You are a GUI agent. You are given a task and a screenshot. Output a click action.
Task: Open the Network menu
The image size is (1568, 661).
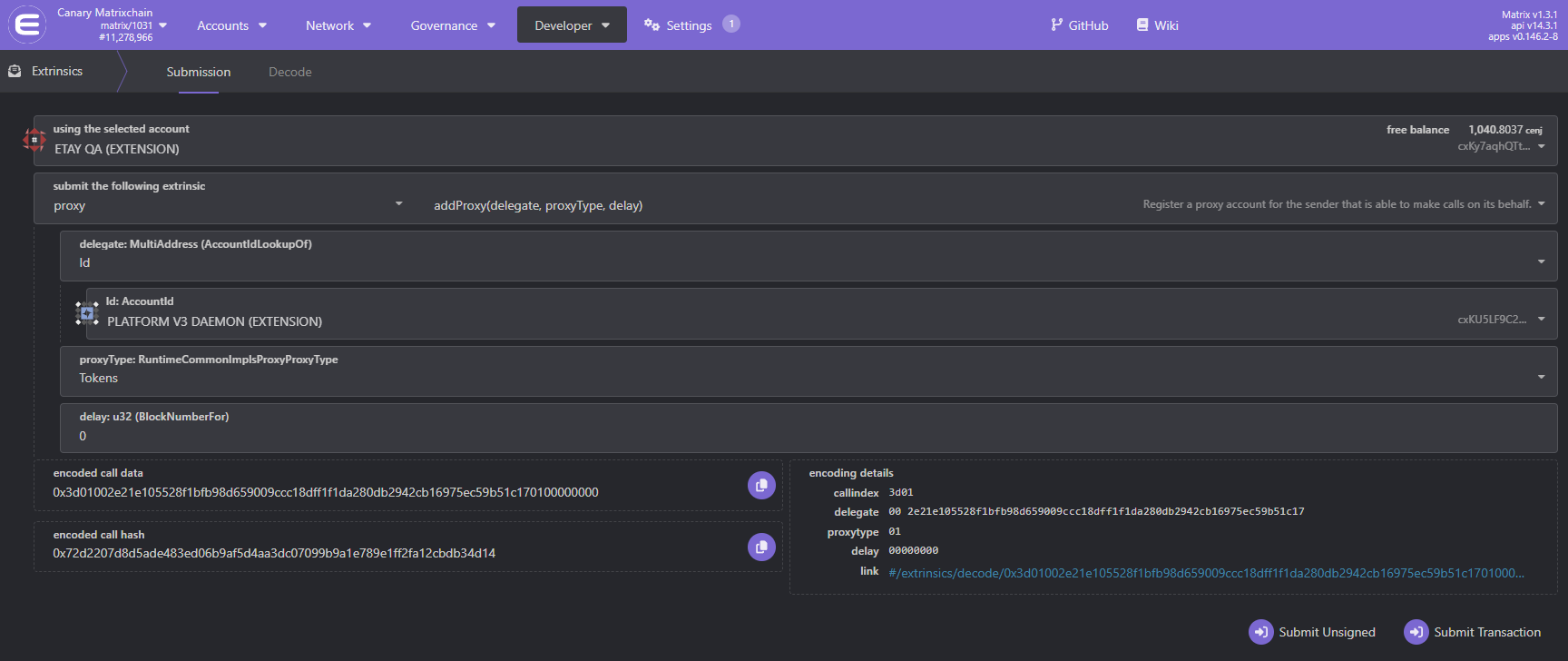pyautogui.click(x=338, y=25)
